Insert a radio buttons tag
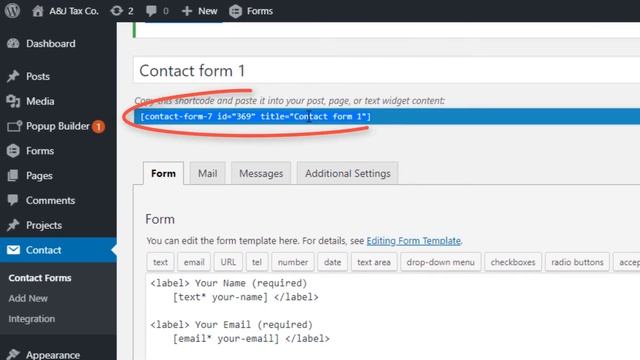 pyautogui.click(x=577, y=262)
